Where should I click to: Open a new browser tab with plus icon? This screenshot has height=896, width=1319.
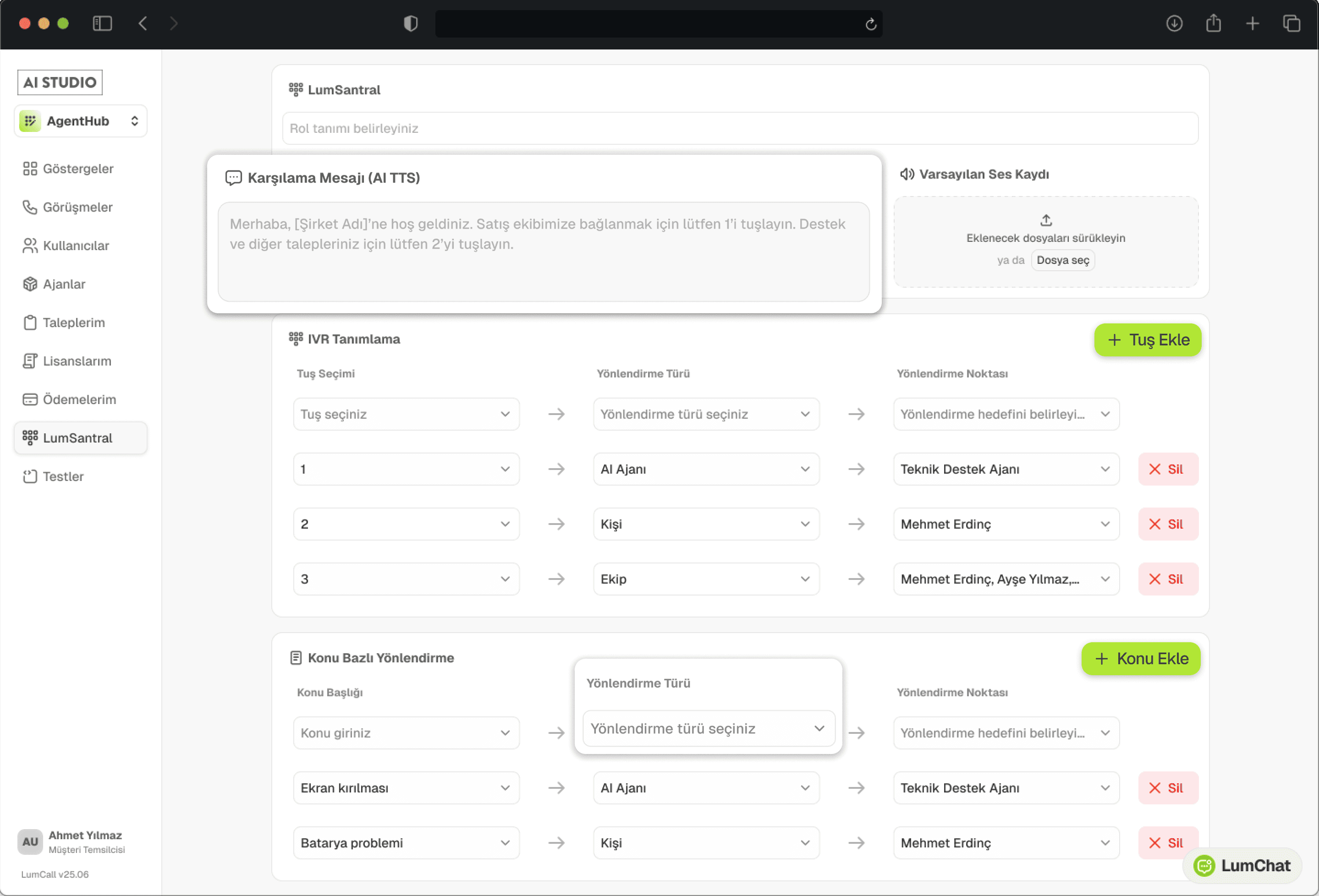(1253, 24)
